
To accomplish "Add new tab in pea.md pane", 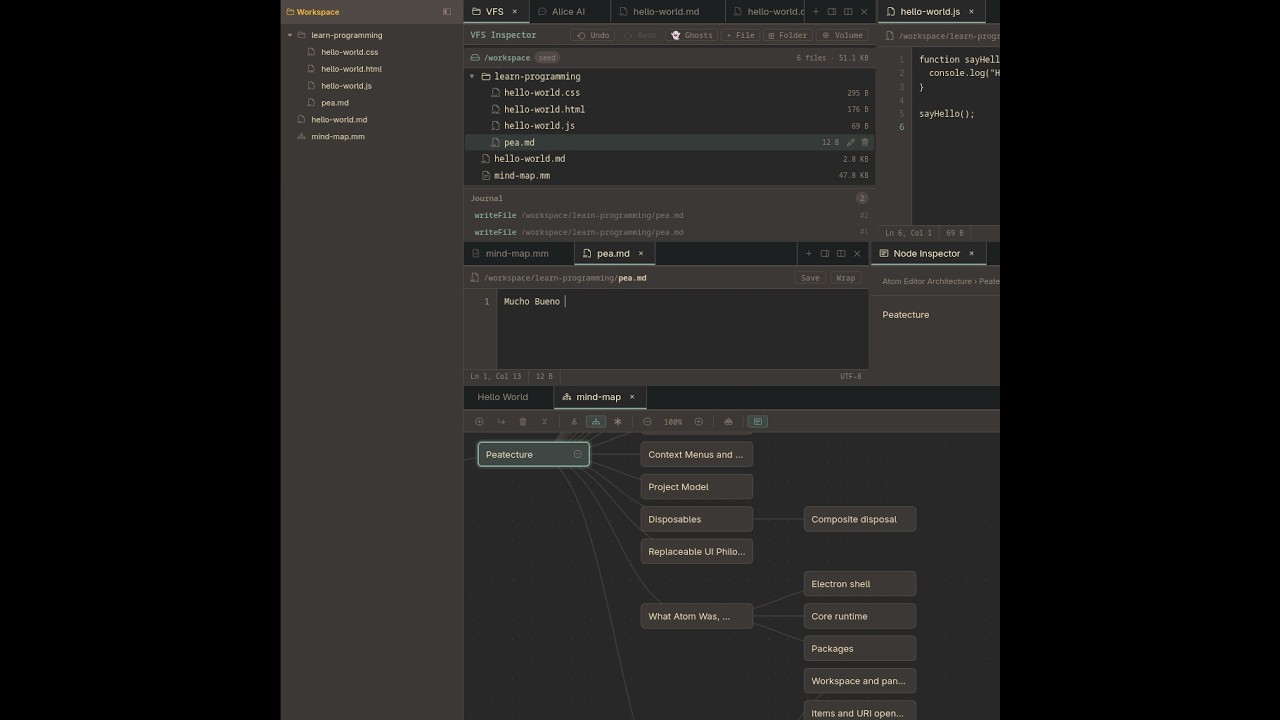I will pos(809,254).
